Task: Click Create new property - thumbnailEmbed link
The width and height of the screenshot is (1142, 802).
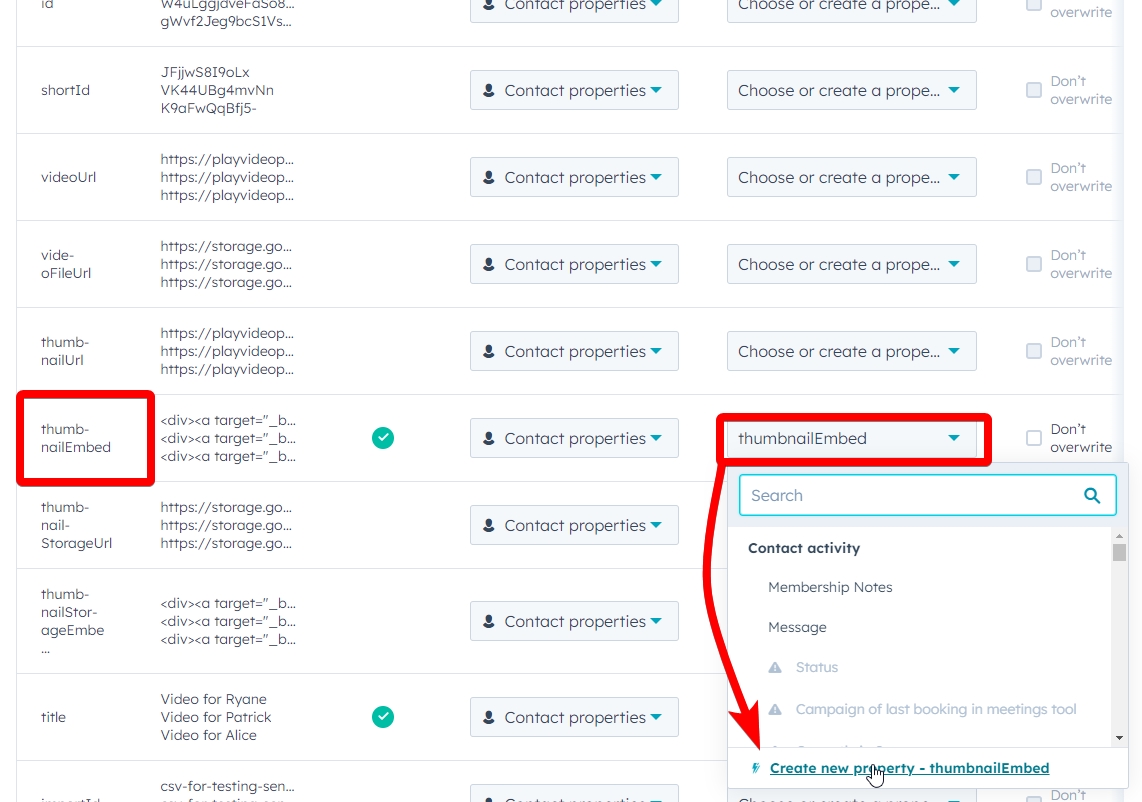Action: [909, 768]
